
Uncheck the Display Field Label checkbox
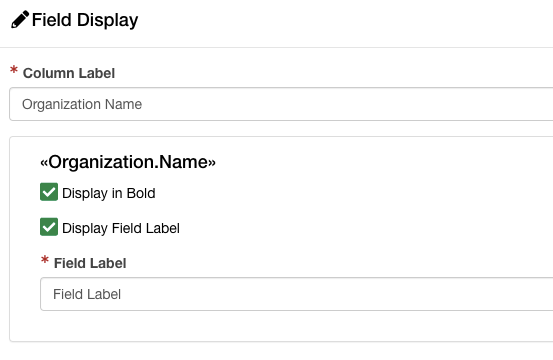[49, 227]
